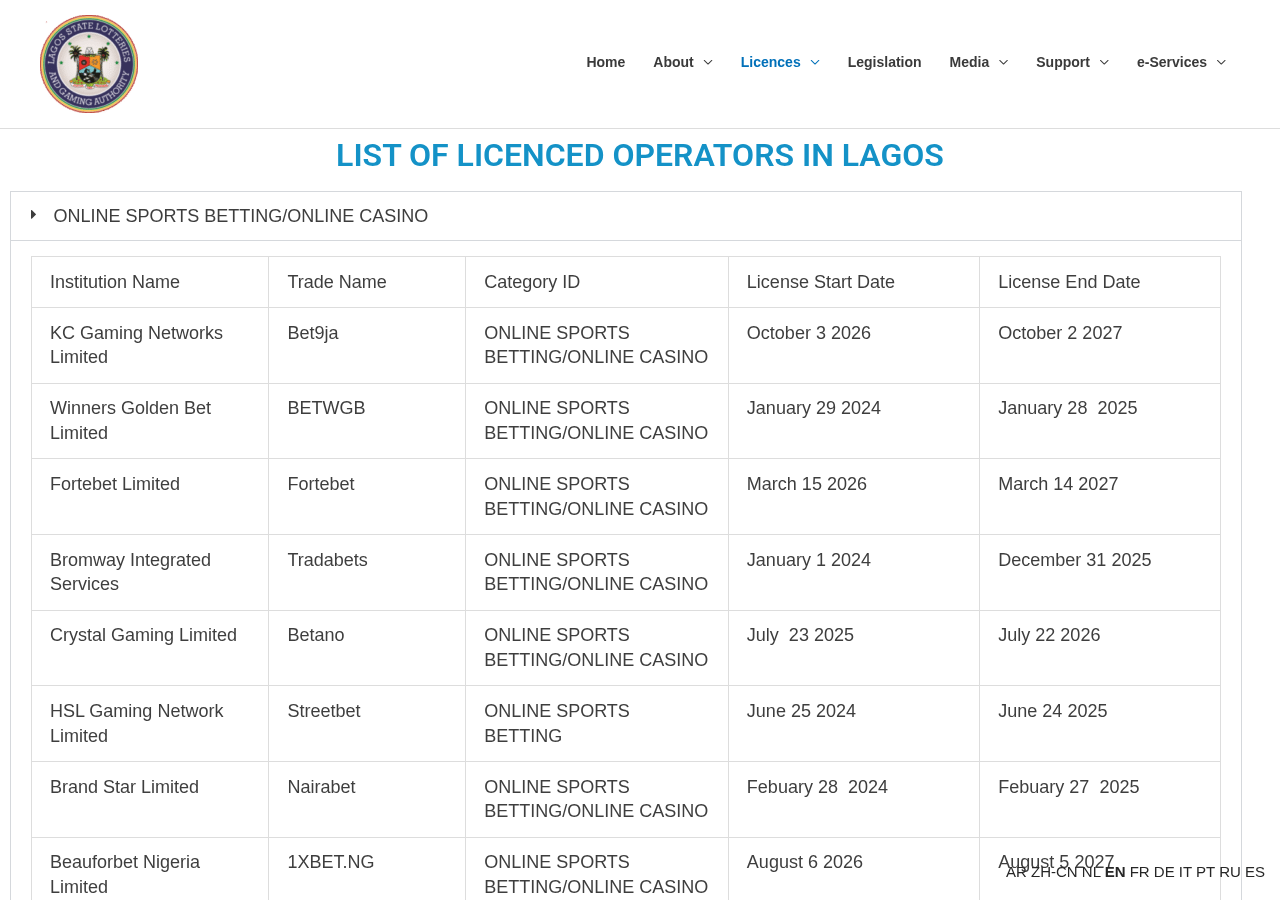Click the 'October 3 2026' start date
The height and width of the screenshot is (900, 1280).
coord(809,333)
